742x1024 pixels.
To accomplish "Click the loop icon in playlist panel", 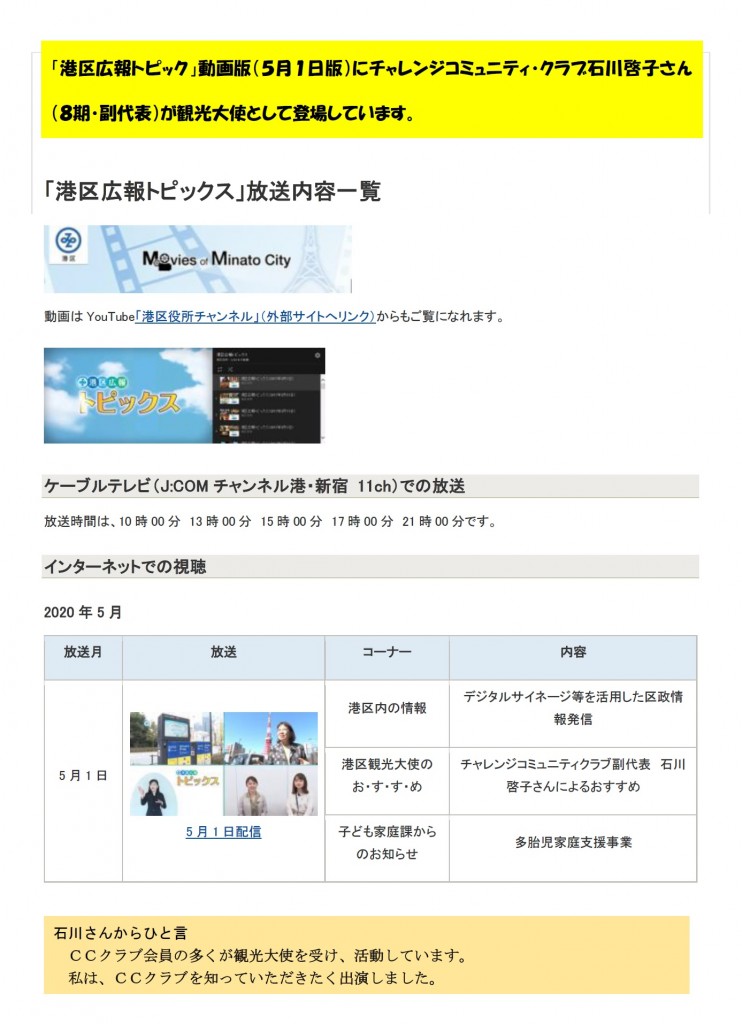I will (x=219, y=369).
